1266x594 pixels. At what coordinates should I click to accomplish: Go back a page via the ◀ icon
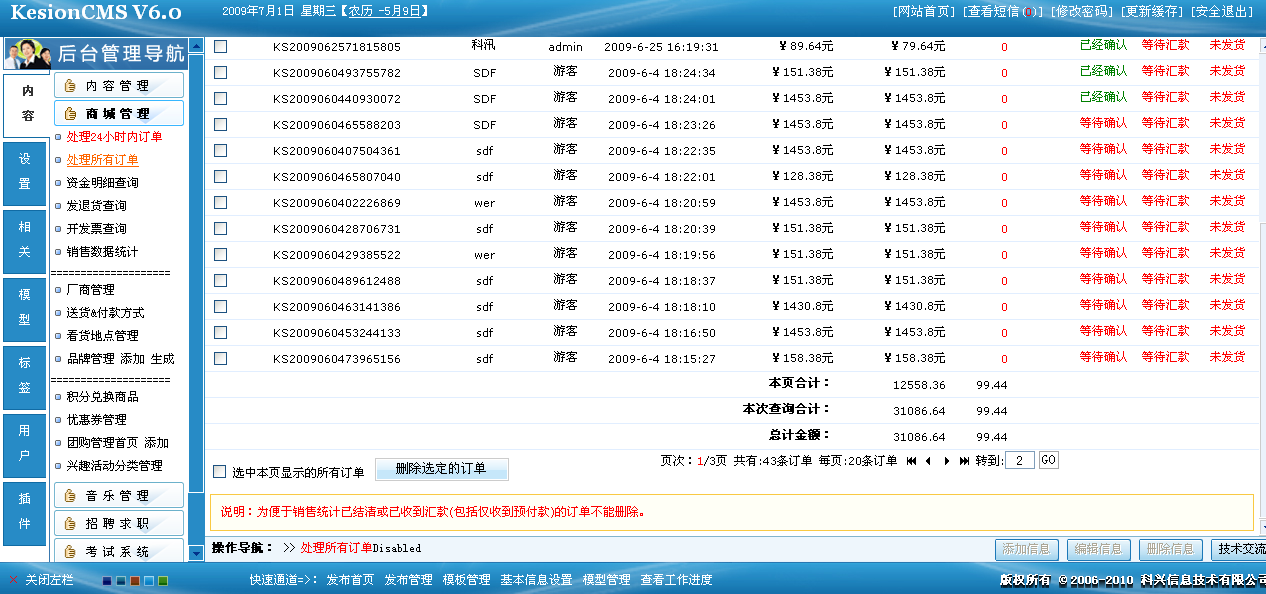coord(928,460)
